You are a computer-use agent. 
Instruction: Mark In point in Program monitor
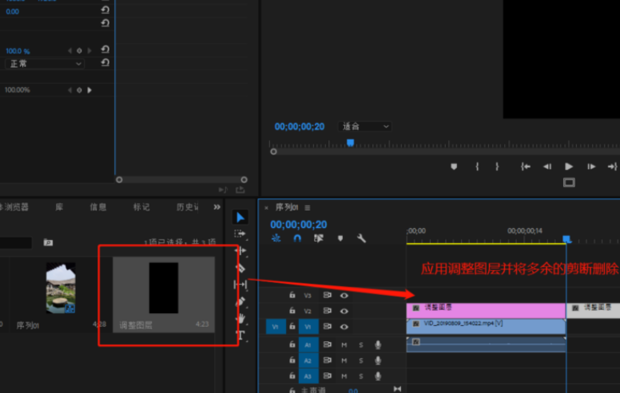477,166
